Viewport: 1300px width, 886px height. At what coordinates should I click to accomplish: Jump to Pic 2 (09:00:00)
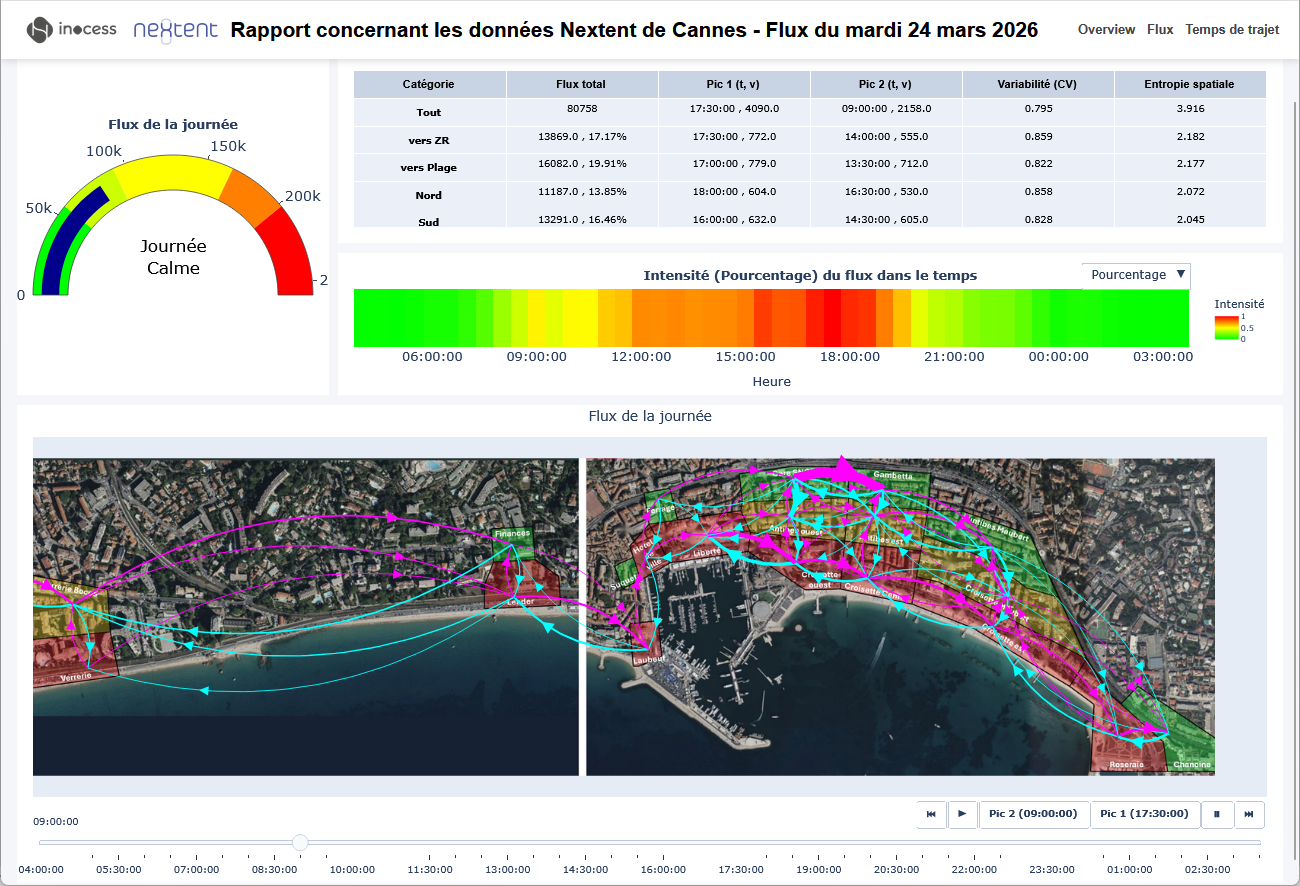click(1033, 814)
